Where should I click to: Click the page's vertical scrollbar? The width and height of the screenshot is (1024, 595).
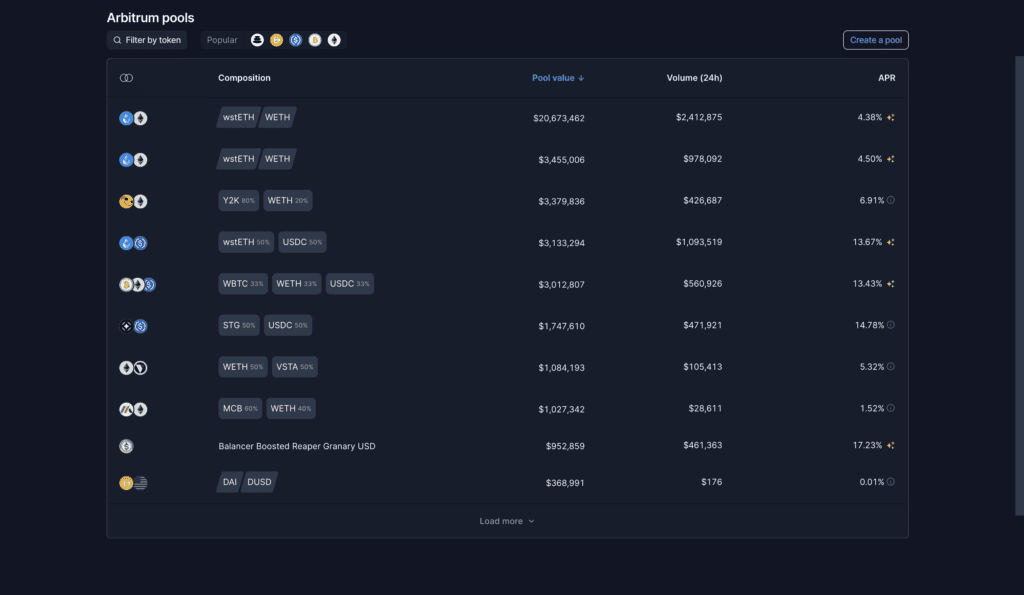click(1019, 285)
